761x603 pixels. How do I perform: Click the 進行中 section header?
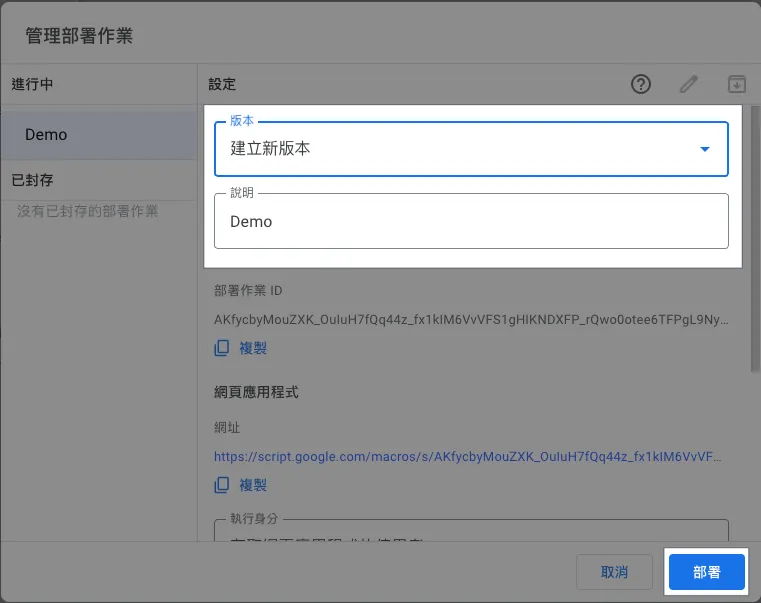(x=32, y=84)
